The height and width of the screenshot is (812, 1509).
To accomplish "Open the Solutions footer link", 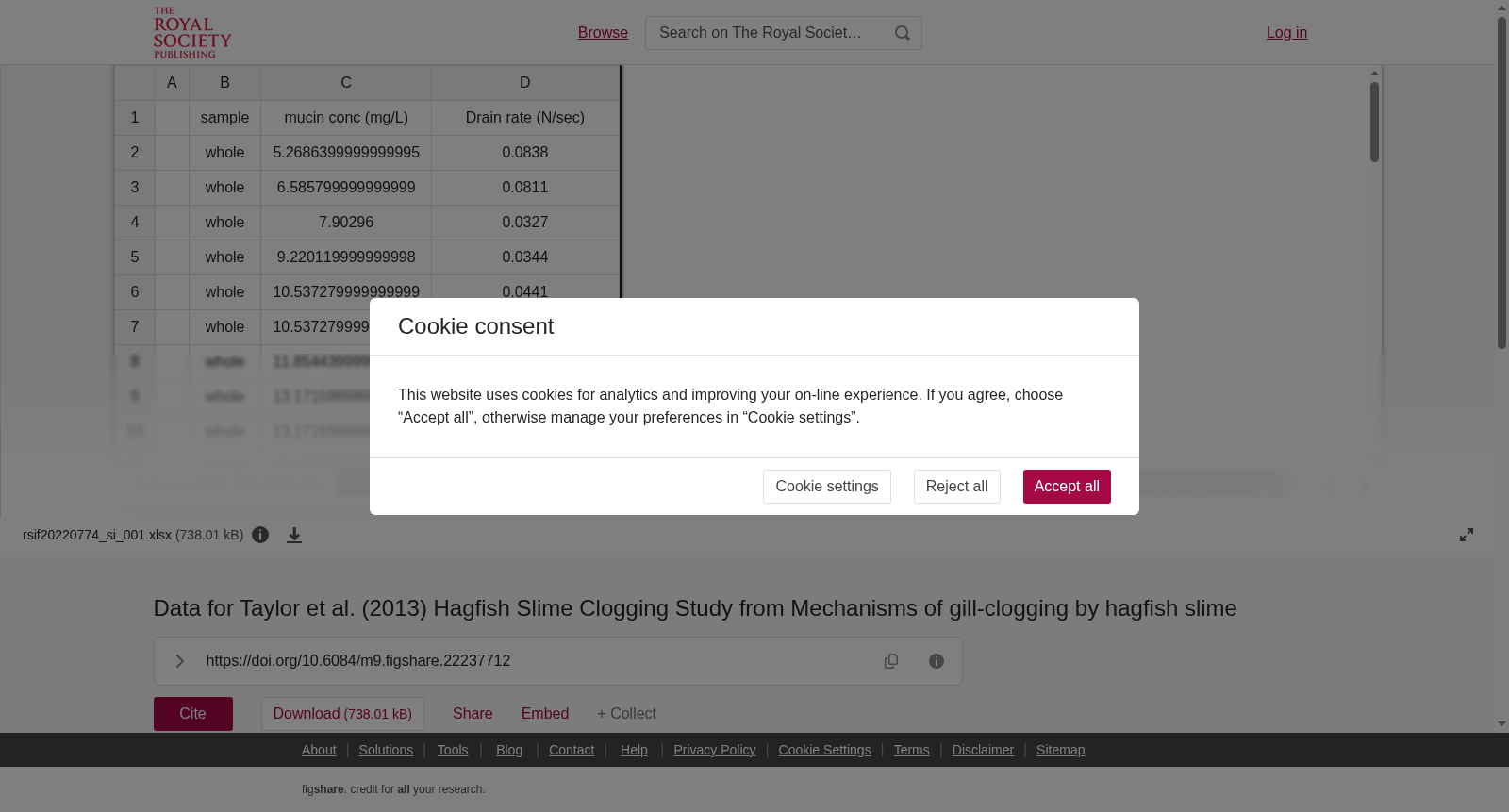I will point(386,750).
